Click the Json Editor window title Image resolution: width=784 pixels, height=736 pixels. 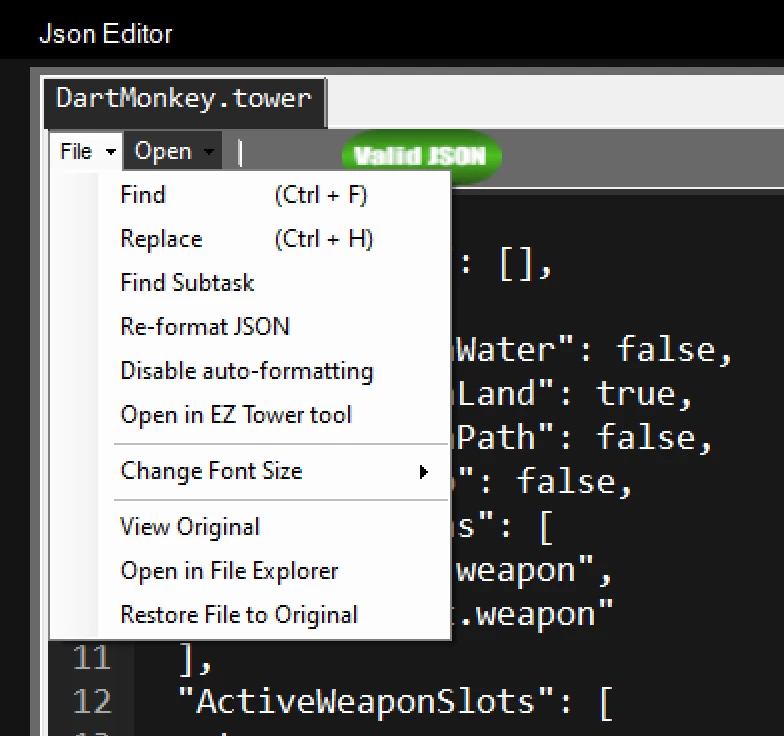click(x=106, y=34)
